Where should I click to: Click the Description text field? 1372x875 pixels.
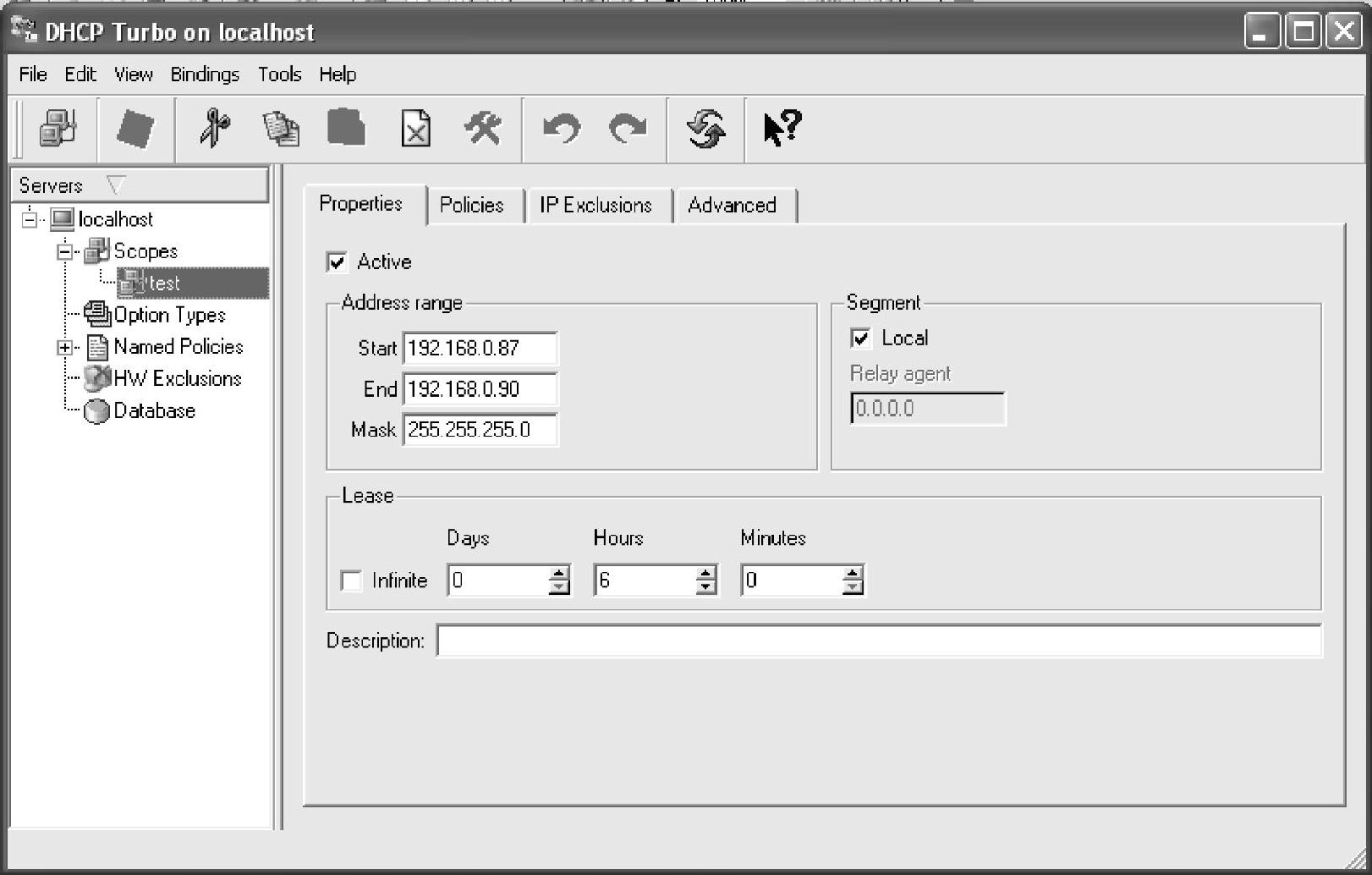pos(879,641)
